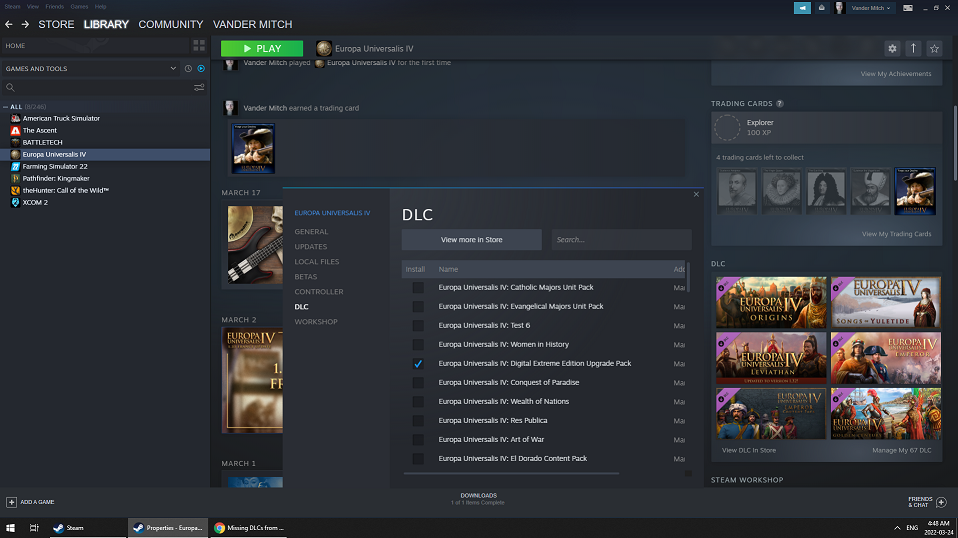The width and height of the screenshot is (958, 538).
Task: Open advanced filter settings icon
Action: coord(199,87)
